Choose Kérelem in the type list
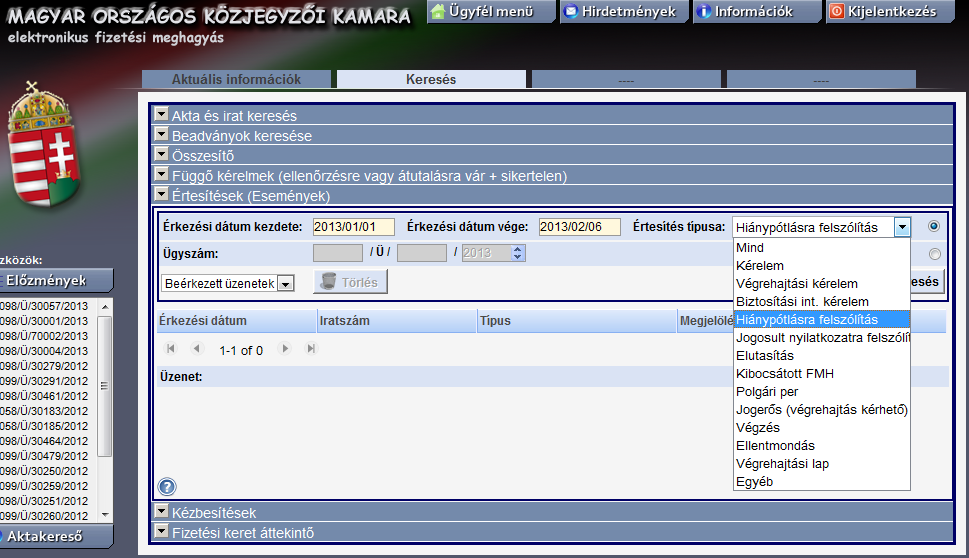The width and height of the screenshot is (969, 558). pyautogui.click(x=821, y=266)
